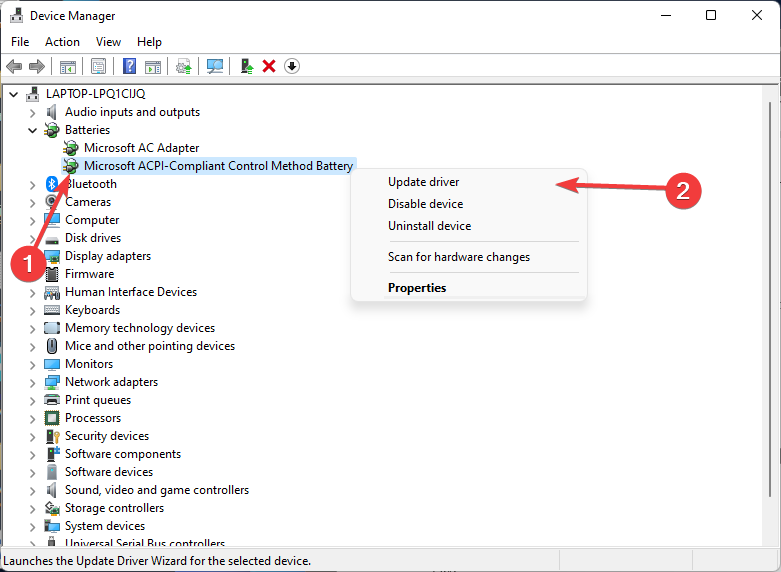
Task: Click the Memory technology devices icon
Action: coord(52,328)
